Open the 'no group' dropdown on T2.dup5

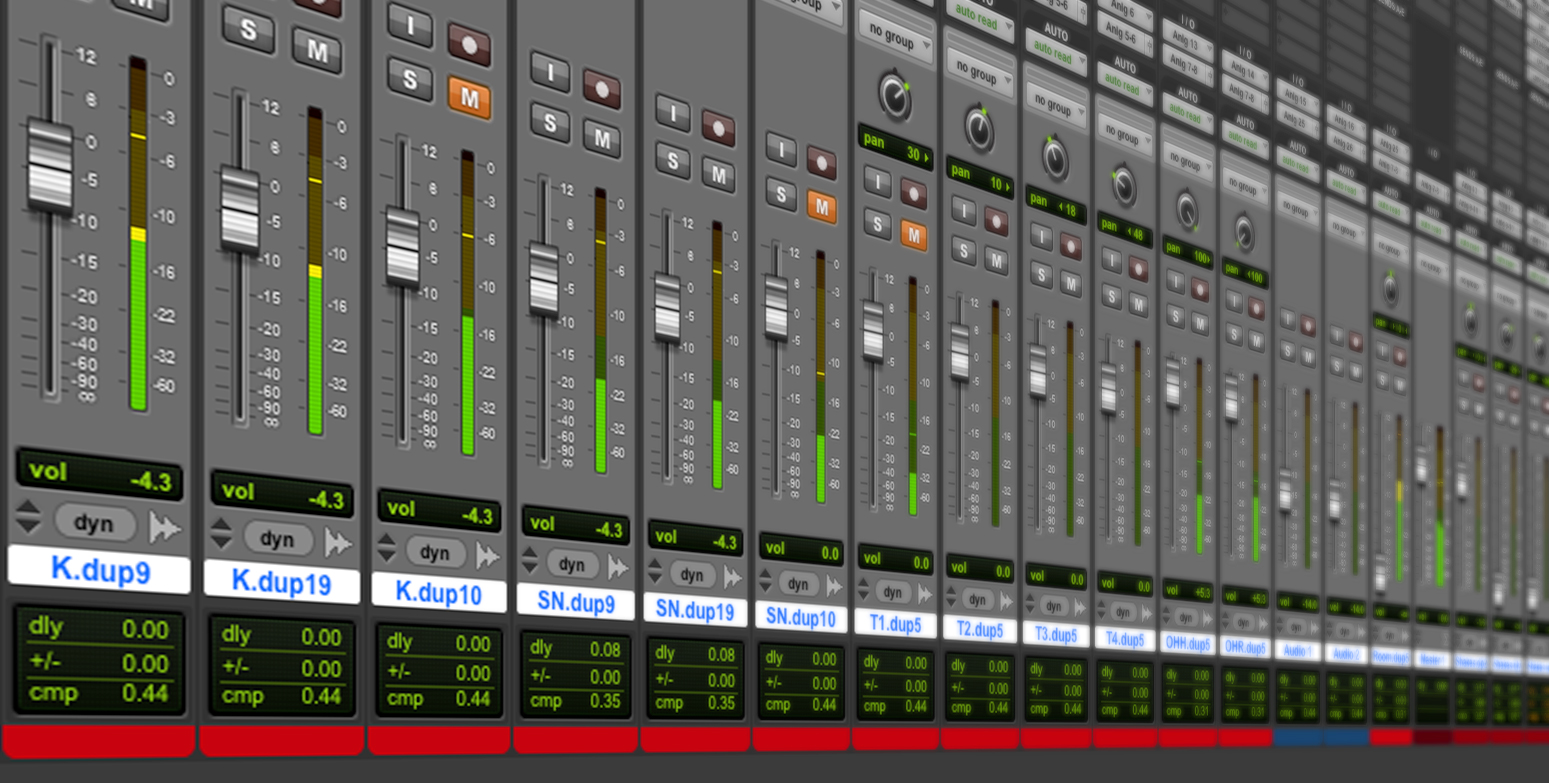tap(979, 72)
